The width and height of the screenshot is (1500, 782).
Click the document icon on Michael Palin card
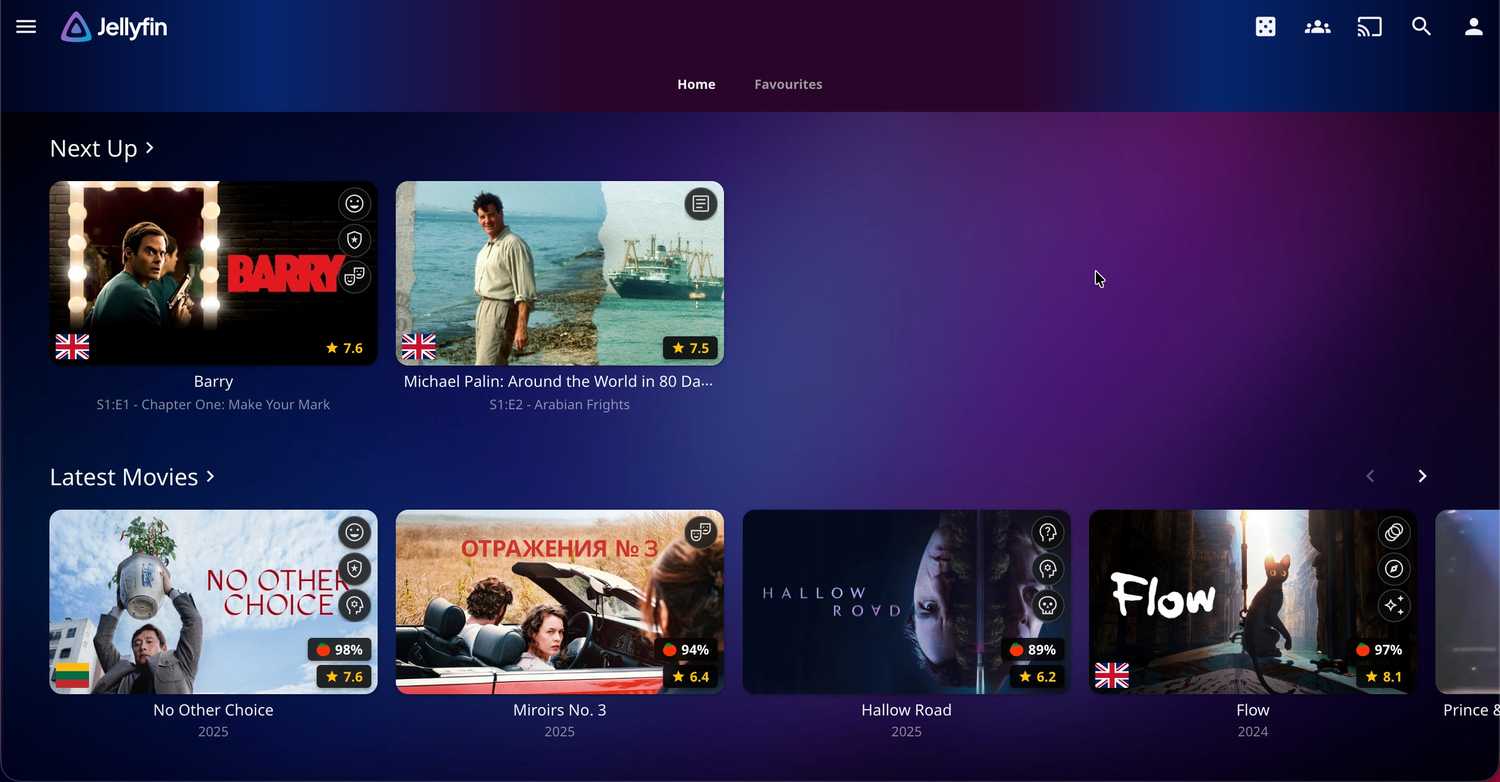[x=701, y=204]
